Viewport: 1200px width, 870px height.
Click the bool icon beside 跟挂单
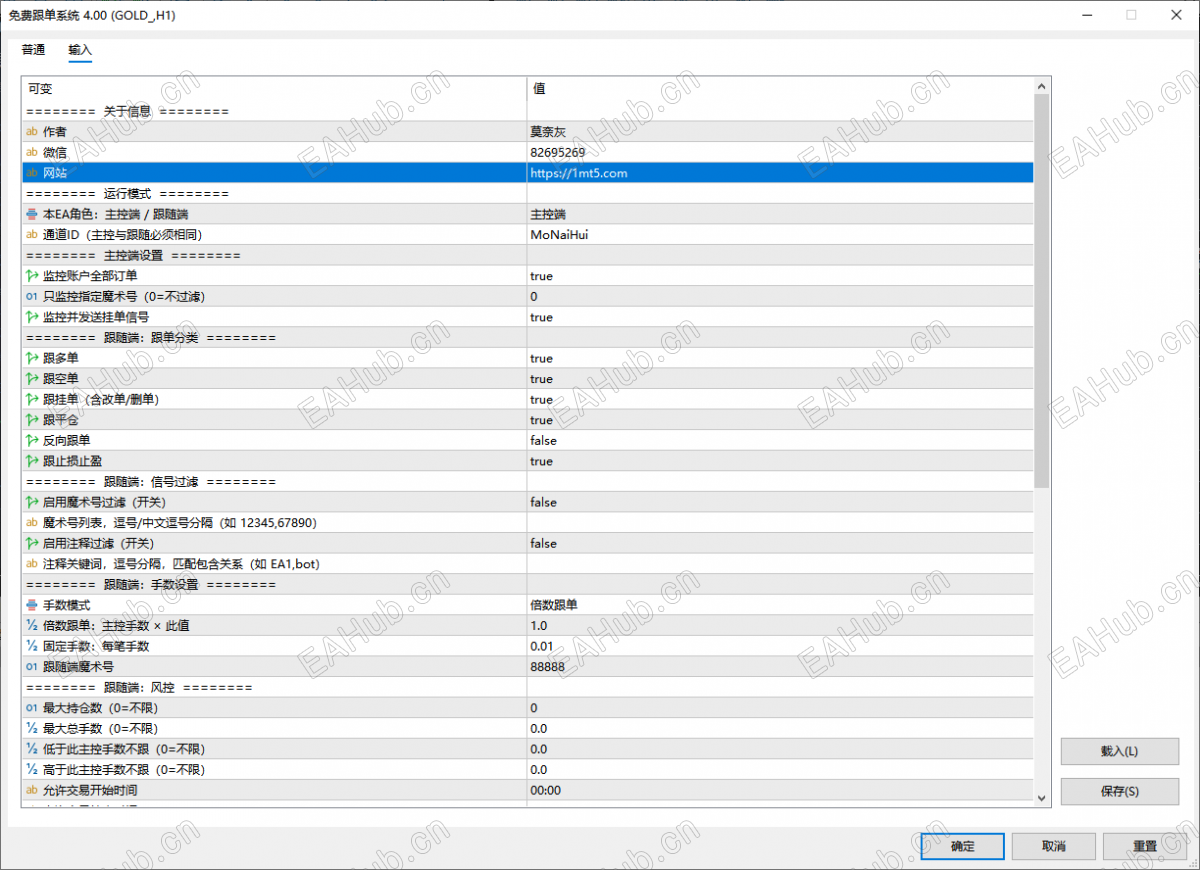click(x=31, y=399)
